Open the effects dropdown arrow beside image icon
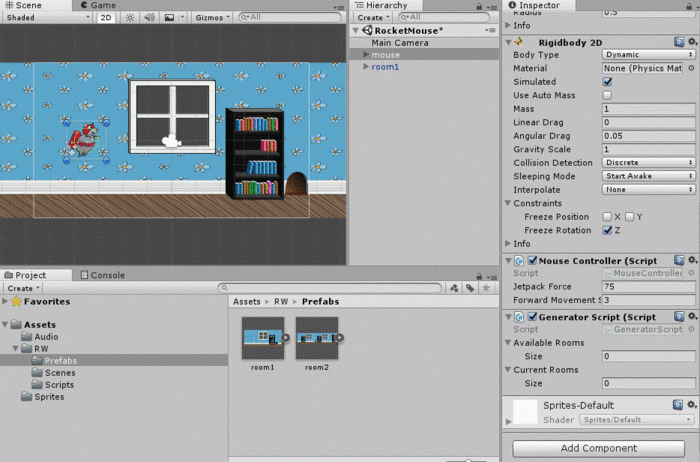700x462 pixels. [x=182, y=17]
